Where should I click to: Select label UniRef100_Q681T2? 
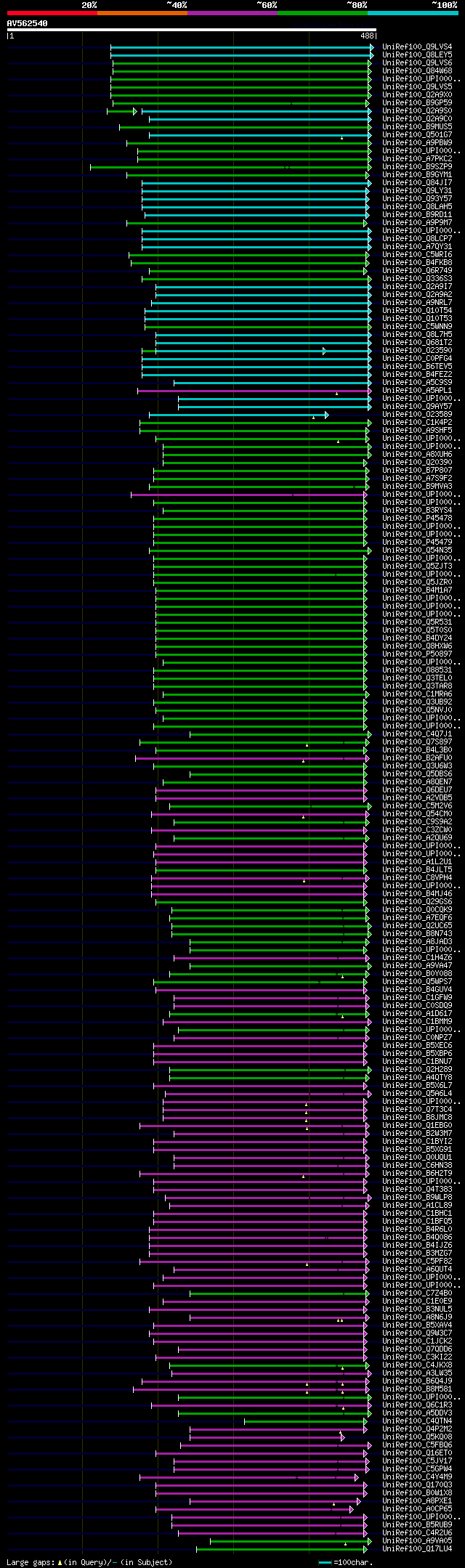coord(417,343)
